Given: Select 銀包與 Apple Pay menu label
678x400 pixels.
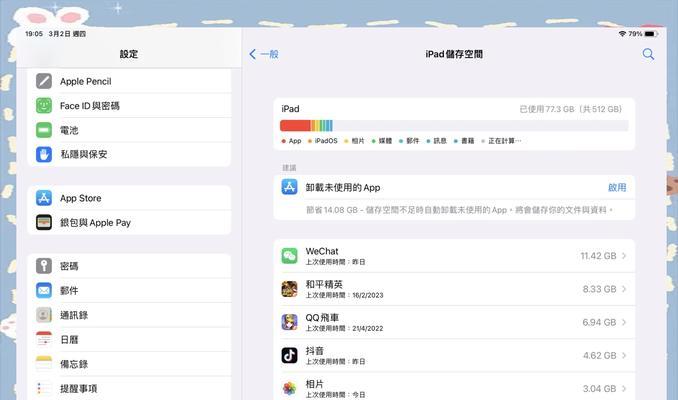Looking at the screenshot, I should click(x=95, y=223).
